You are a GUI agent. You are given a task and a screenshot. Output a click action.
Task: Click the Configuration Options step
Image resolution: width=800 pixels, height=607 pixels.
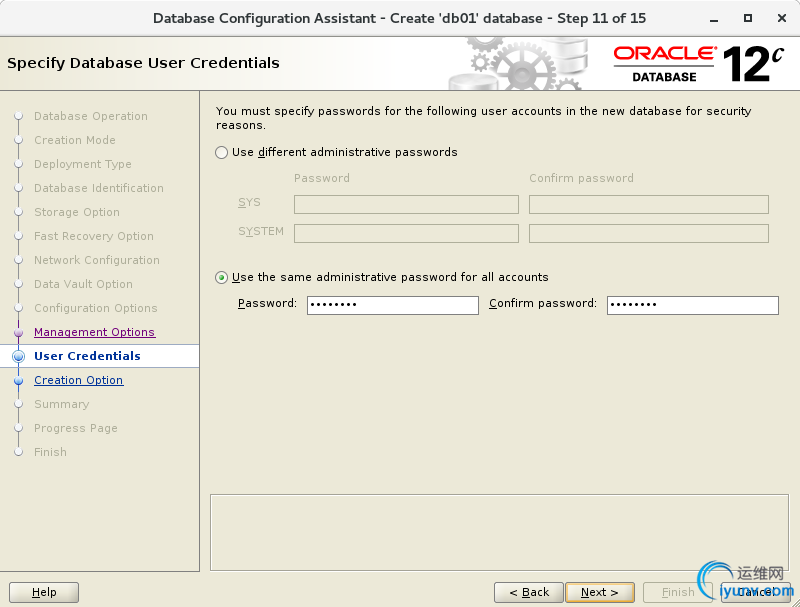point(95,308)
